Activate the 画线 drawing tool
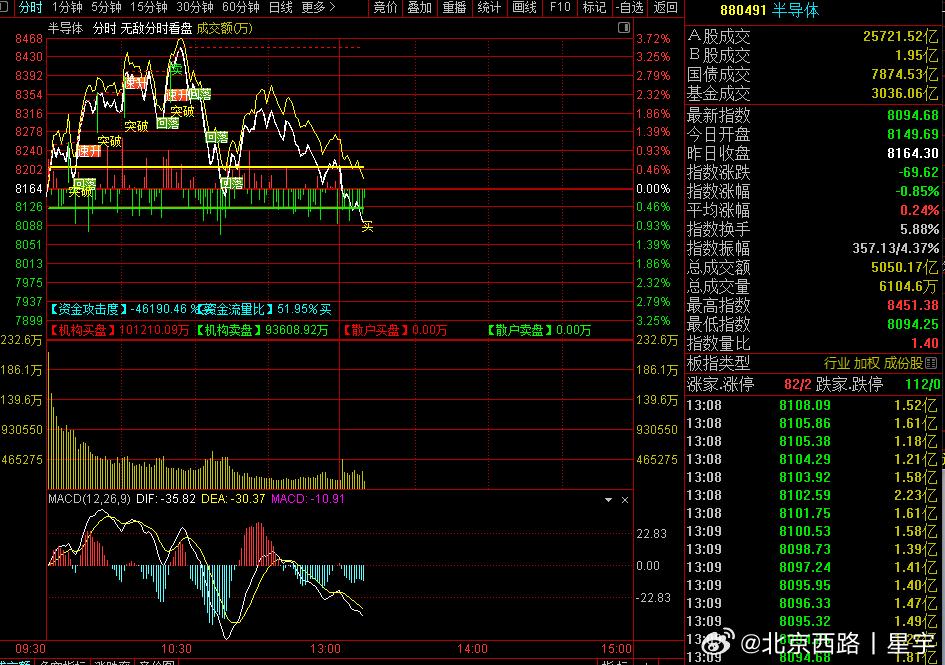 [x=524, y=7]
